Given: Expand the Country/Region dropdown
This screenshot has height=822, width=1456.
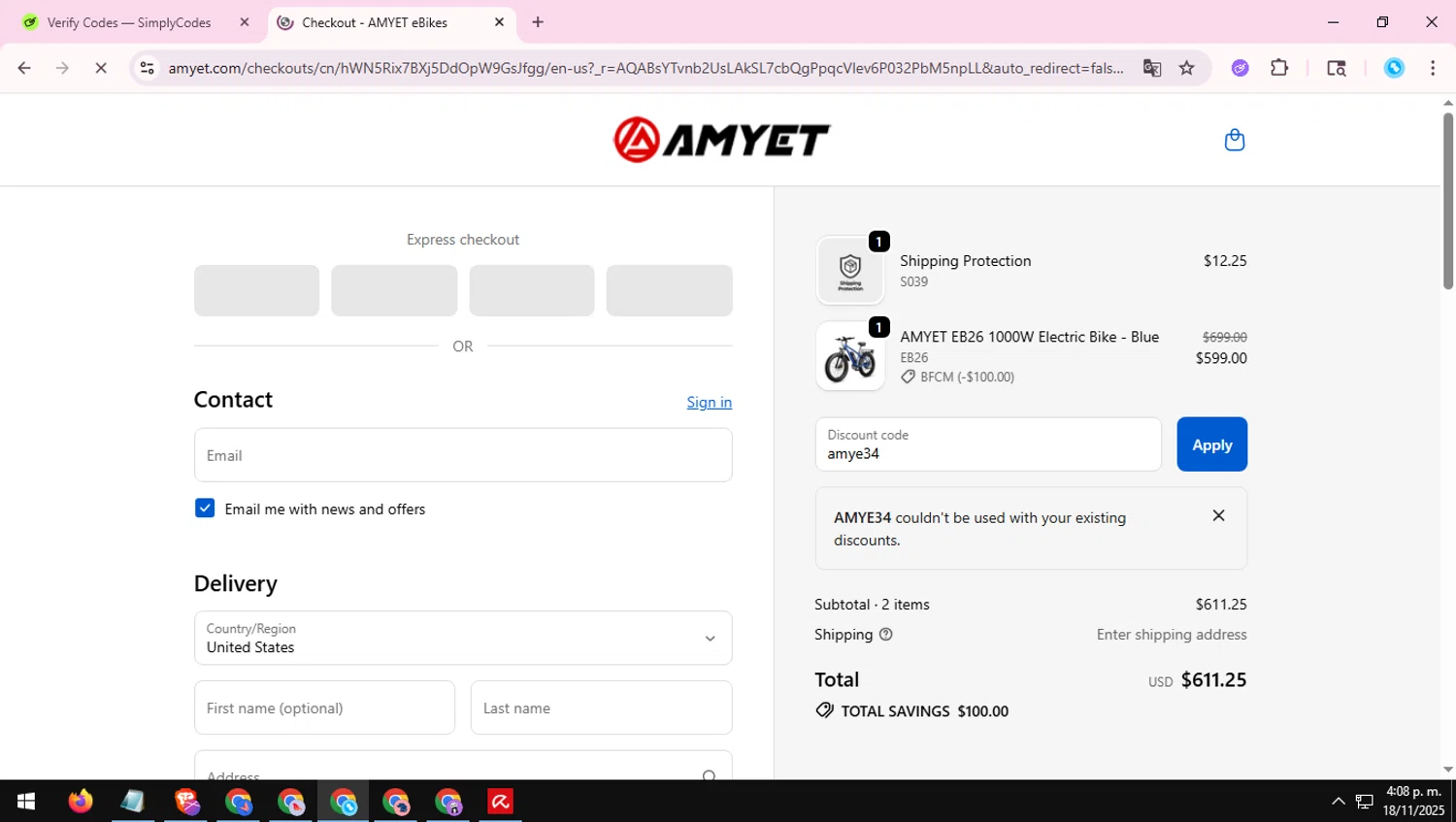Looking at the screenshot, I should [x=463, y=638].
